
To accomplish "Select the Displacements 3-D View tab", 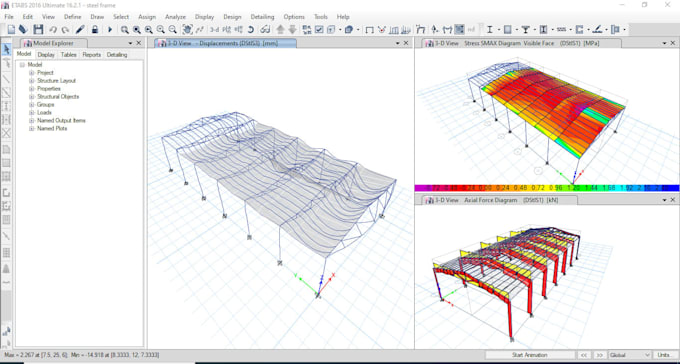I will [226, 43].
